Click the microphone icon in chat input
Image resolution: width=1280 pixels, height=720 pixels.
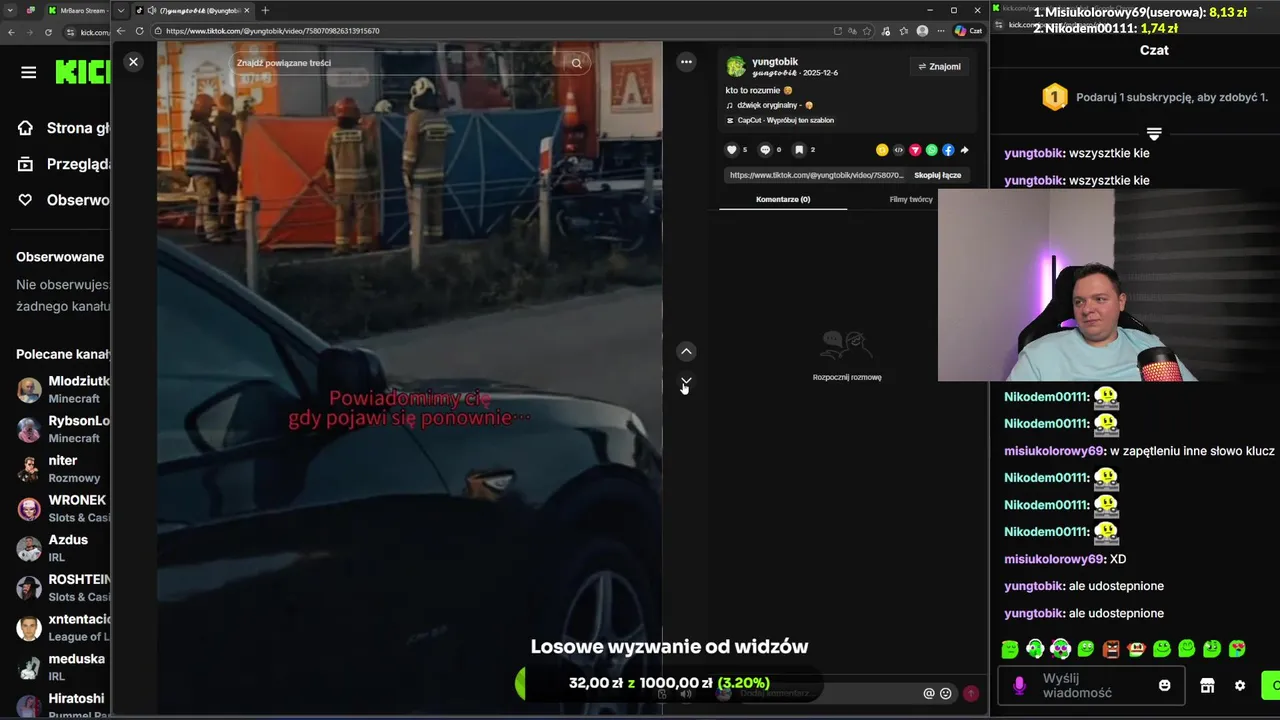click(x=1019, y=685)
